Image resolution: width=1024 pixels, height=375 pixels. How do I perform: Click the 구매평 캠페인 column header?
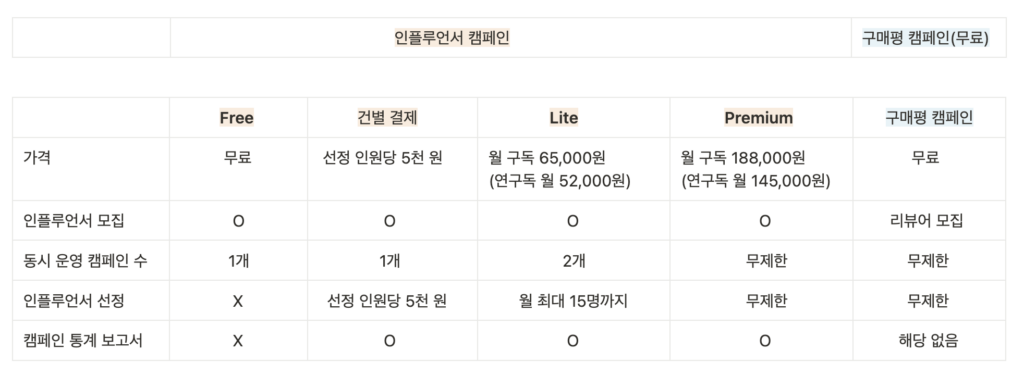pyautogui.click(x=929, y=118)
